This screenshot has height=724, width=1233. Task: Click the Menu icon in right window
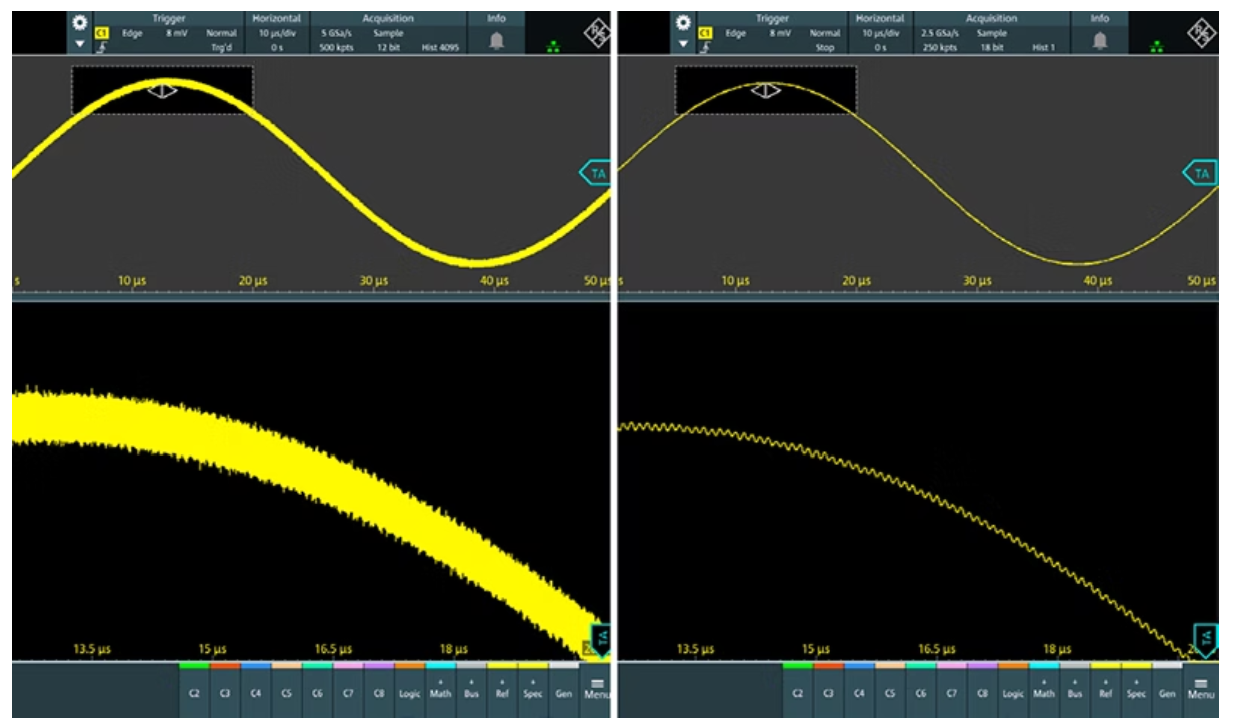coord(1201,687)
